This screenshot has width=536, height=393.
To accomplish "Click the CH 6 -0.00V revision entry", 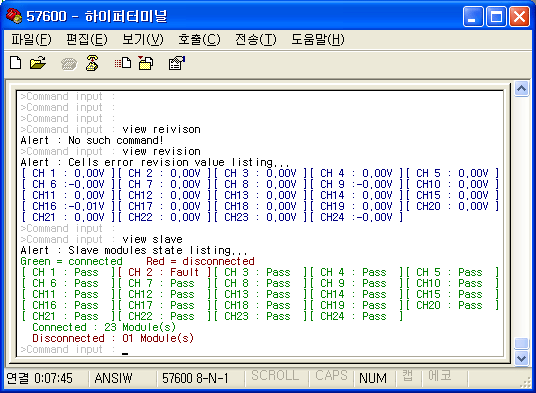I will (x=68, y=184).
